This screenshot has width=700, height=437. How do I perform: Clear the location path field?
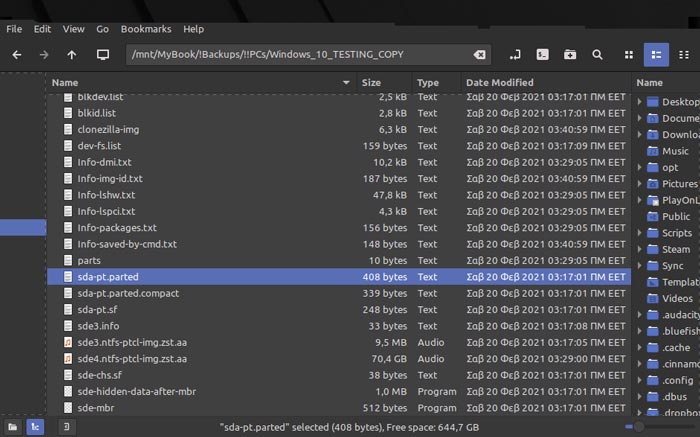pos(479,54)
